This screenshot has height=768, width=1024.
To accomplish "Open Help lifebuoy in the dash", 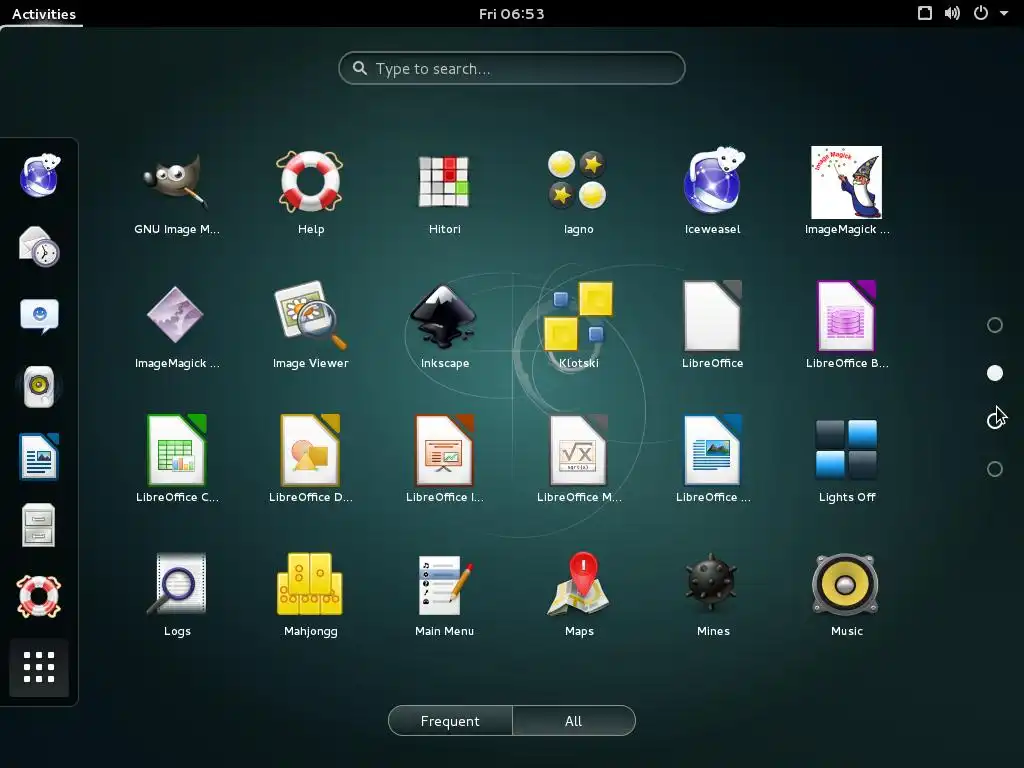I will (39, 596).
